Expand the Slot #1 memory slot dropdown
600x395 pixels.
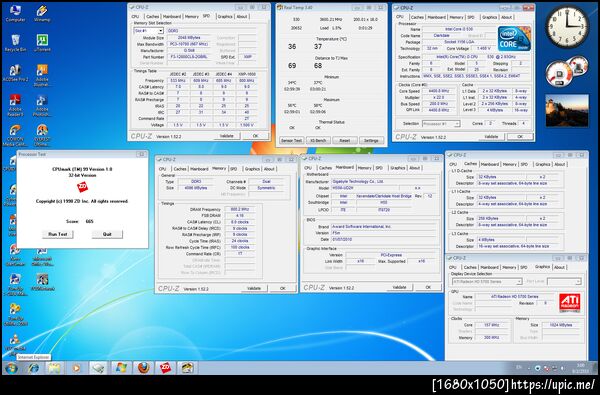point(148,31)
